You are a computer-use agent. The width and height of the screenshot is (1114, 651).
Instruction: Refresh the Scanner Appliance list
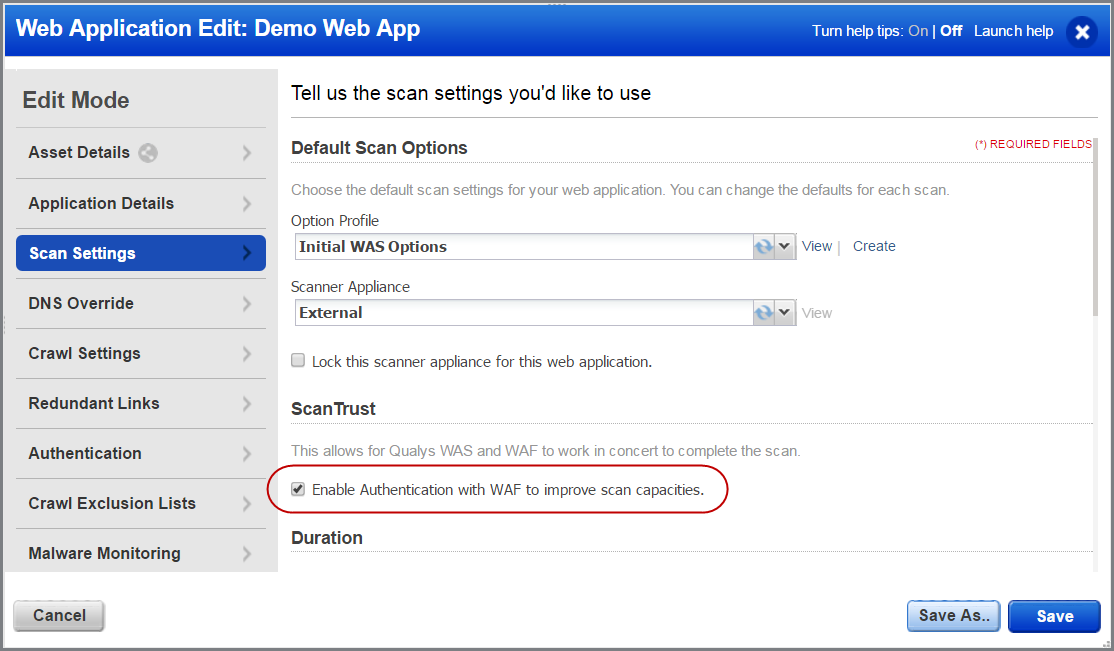tap(764, 313)
